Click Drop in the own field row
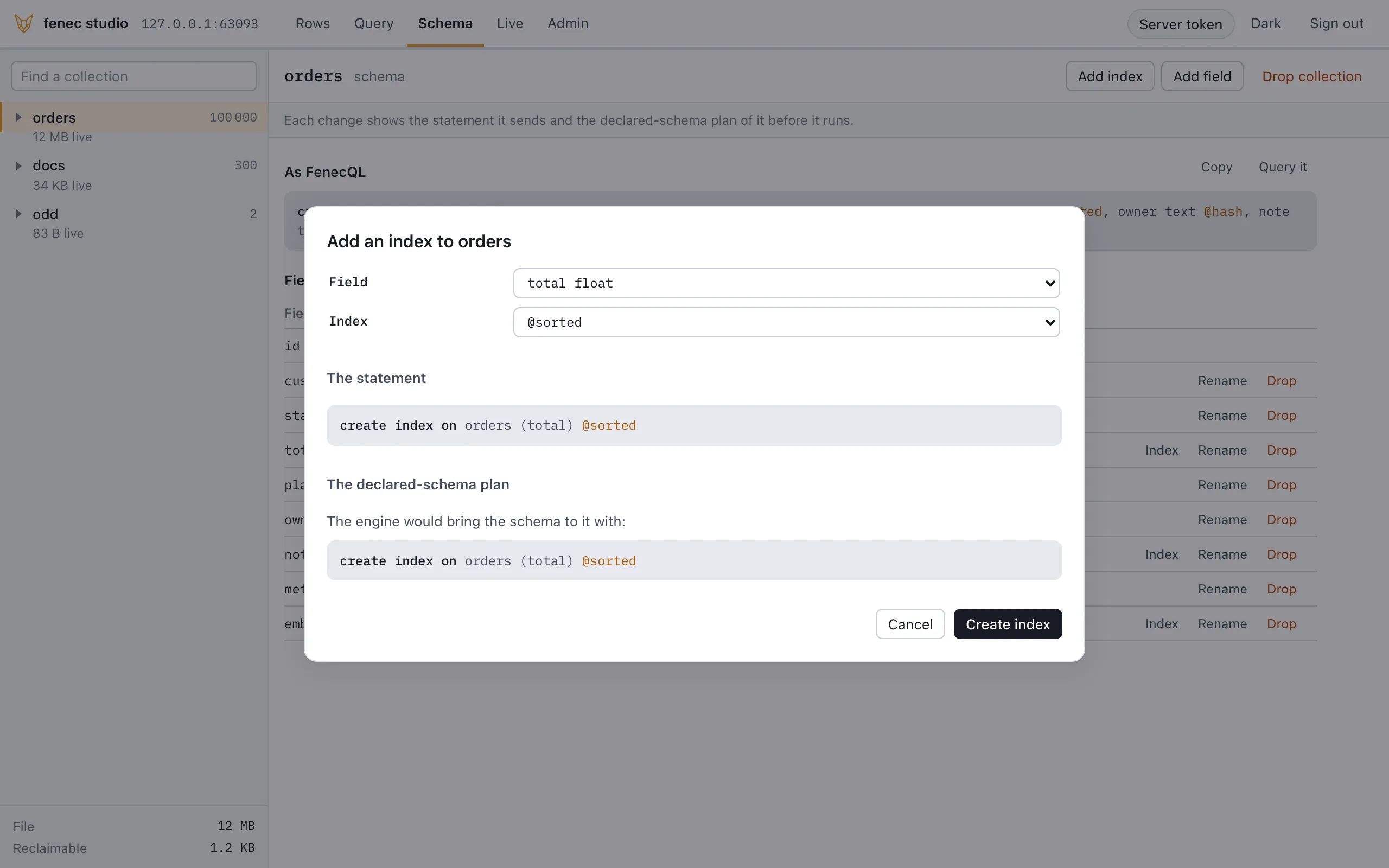1389x868 pixels. [x=1281, y=520]
